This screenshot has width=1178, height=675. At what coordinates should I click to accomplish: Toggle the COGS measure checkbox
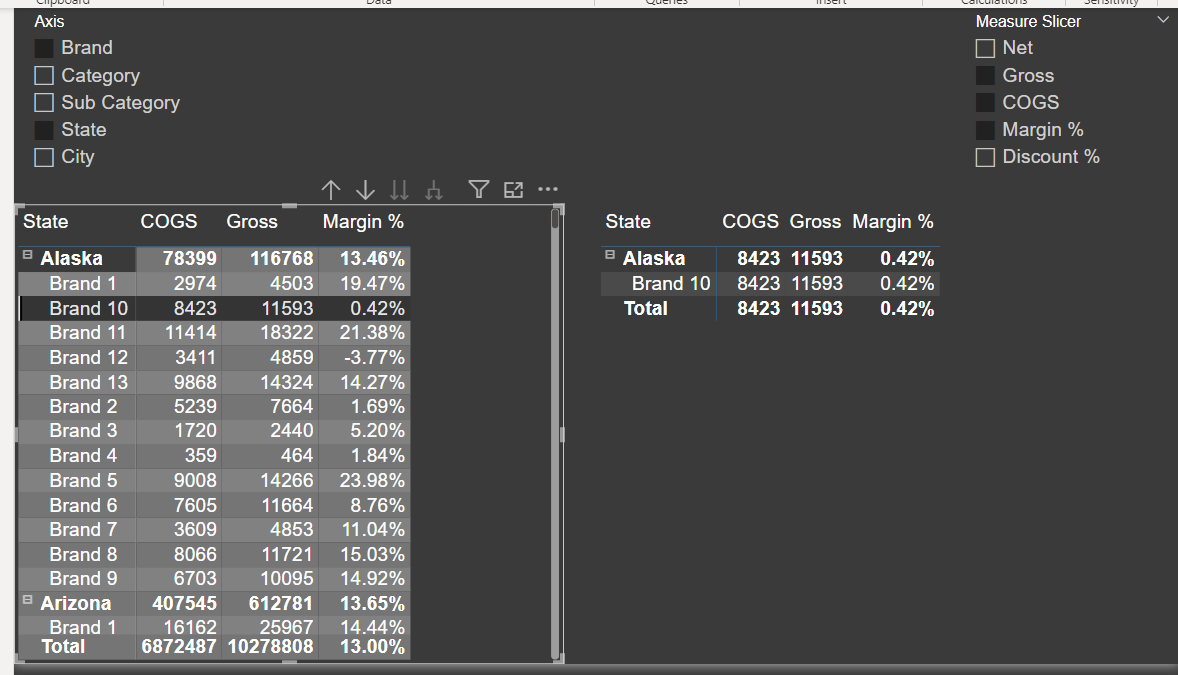(985, 103)
